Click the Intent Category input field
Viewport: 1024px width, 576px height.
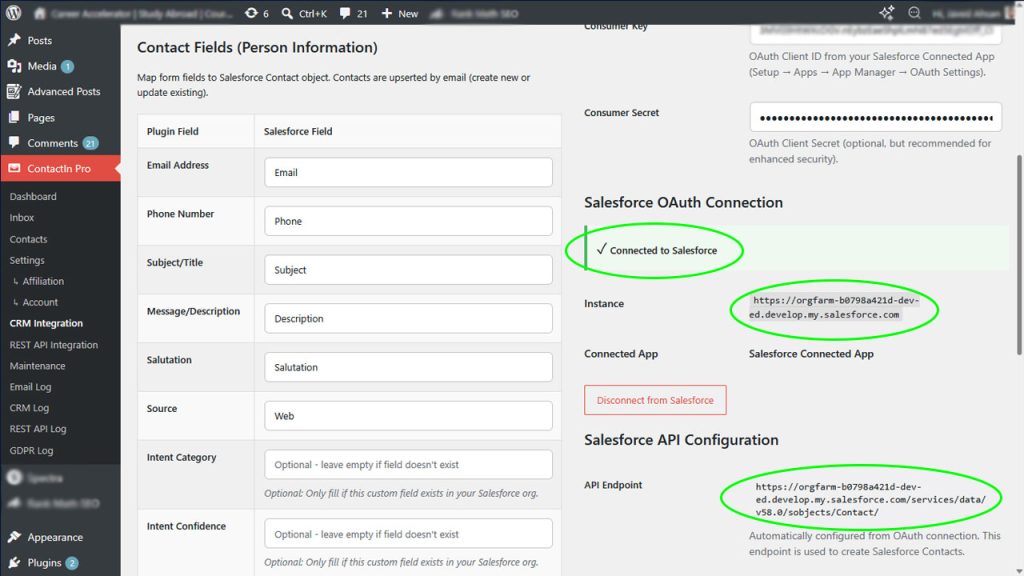point(408,464)
